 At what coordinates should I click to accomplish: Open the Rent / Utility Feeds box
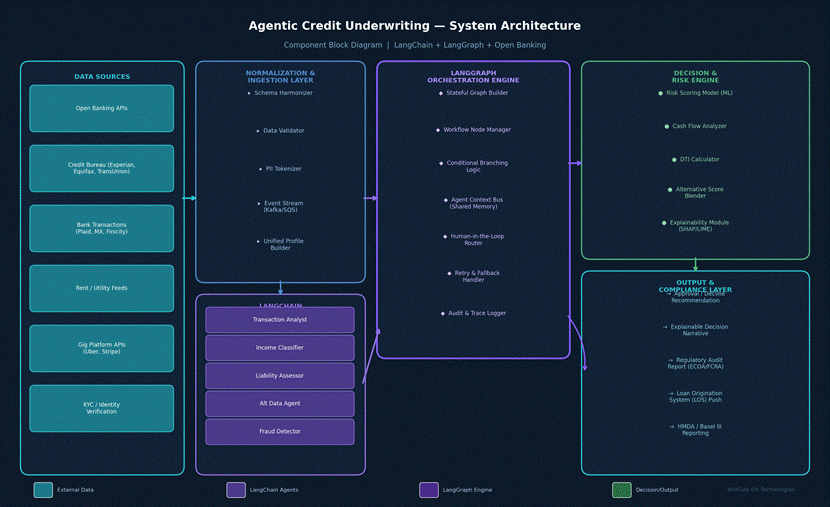pos(102,288)
